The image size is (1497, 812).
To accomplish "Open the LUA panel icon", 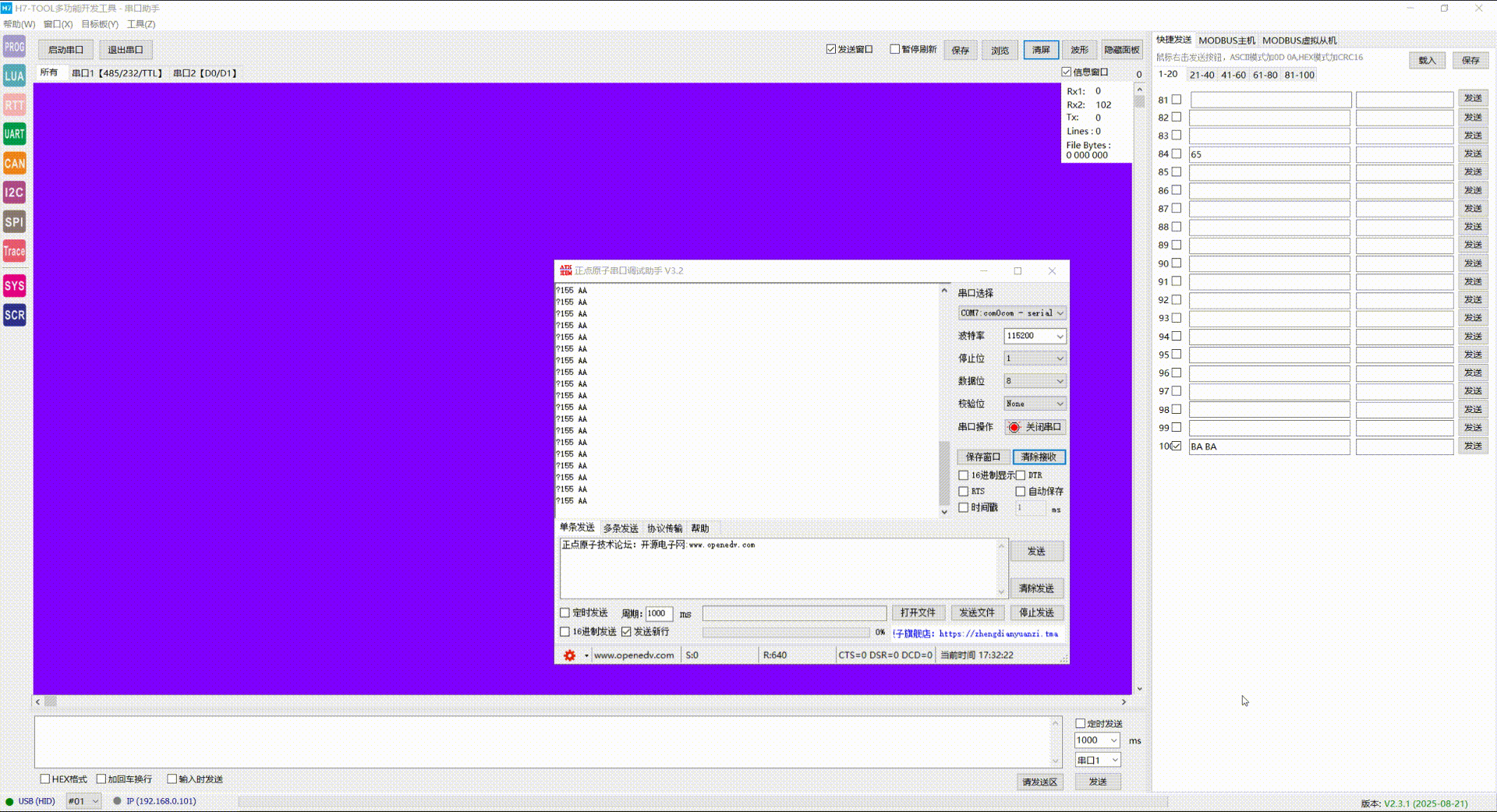I will (14, 76).
